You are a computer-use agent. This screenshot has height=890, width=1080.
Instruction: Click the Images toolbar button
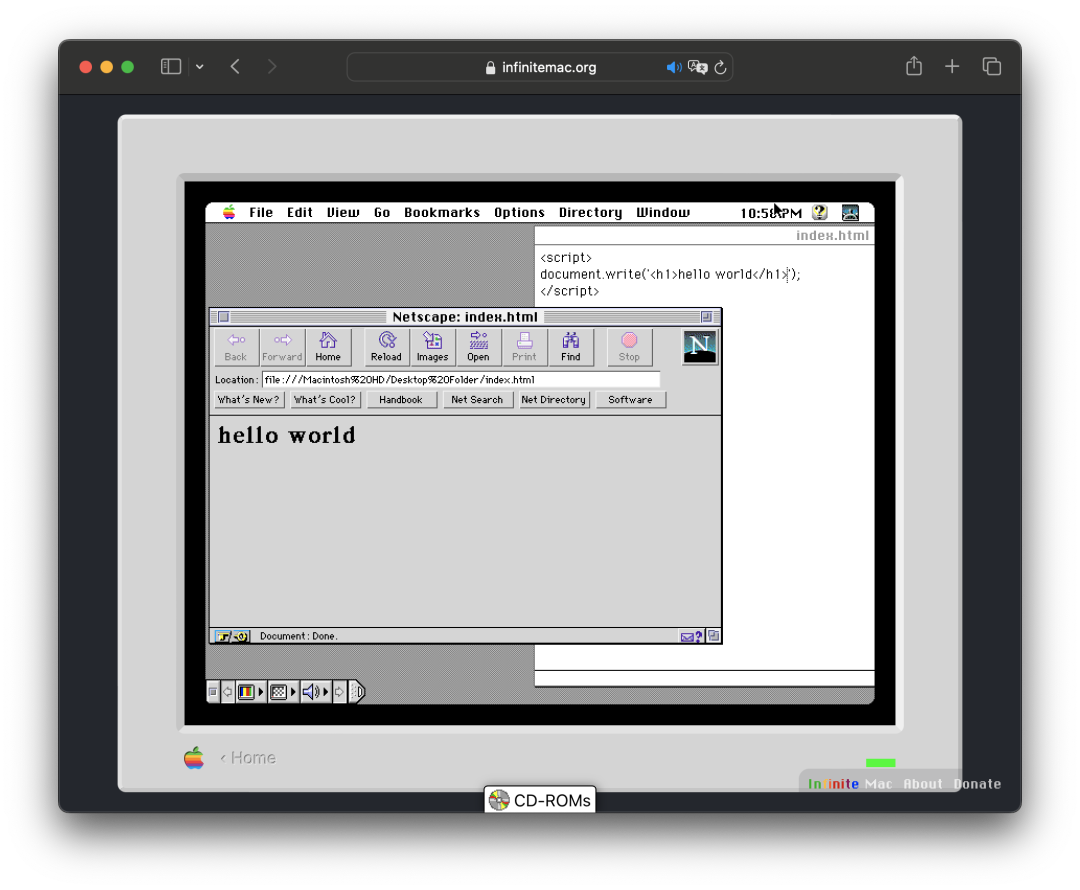(433, 346)
